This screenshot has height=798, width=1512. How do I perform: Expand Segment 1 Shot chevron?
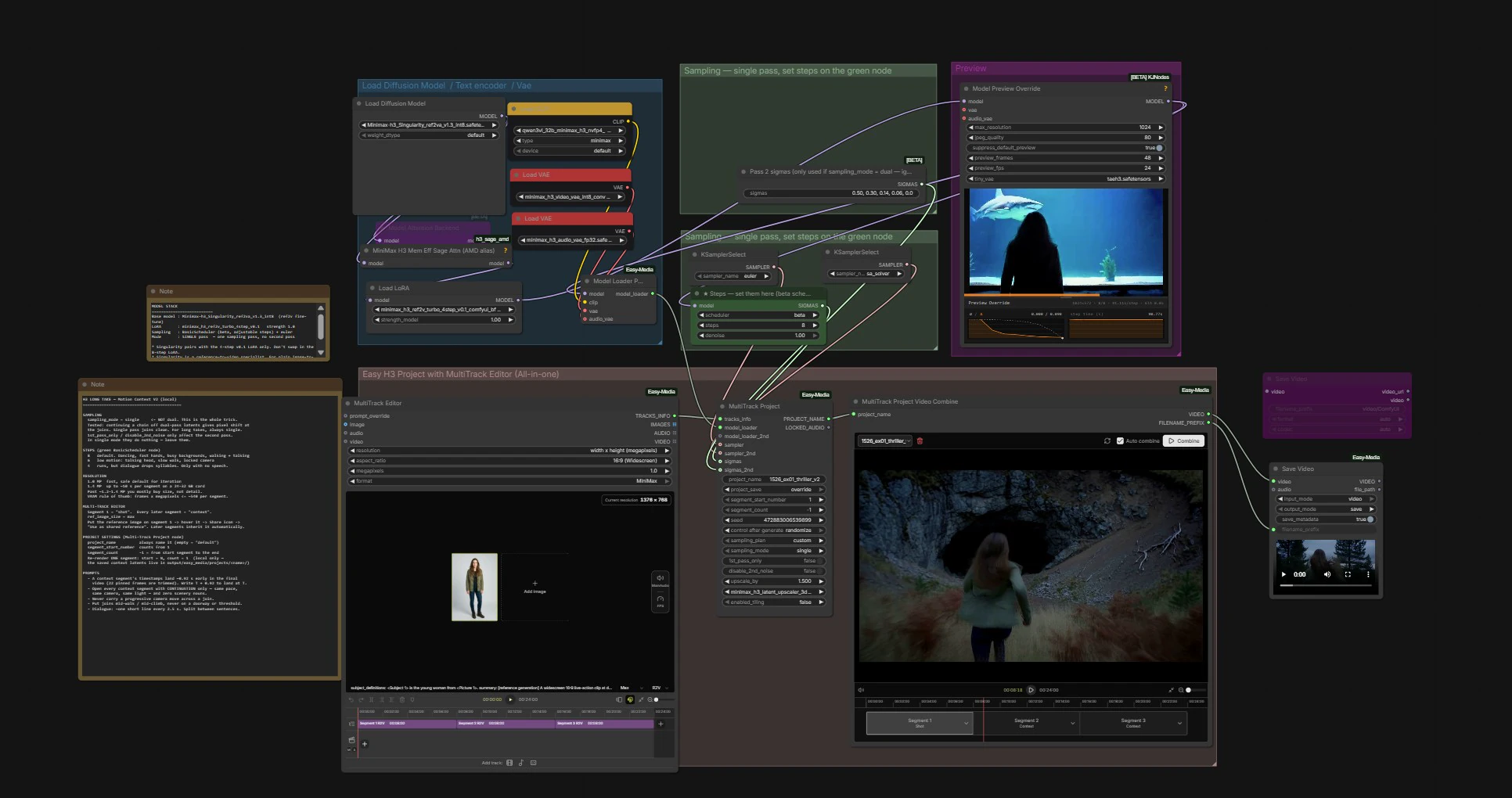[x=966, y=723]
